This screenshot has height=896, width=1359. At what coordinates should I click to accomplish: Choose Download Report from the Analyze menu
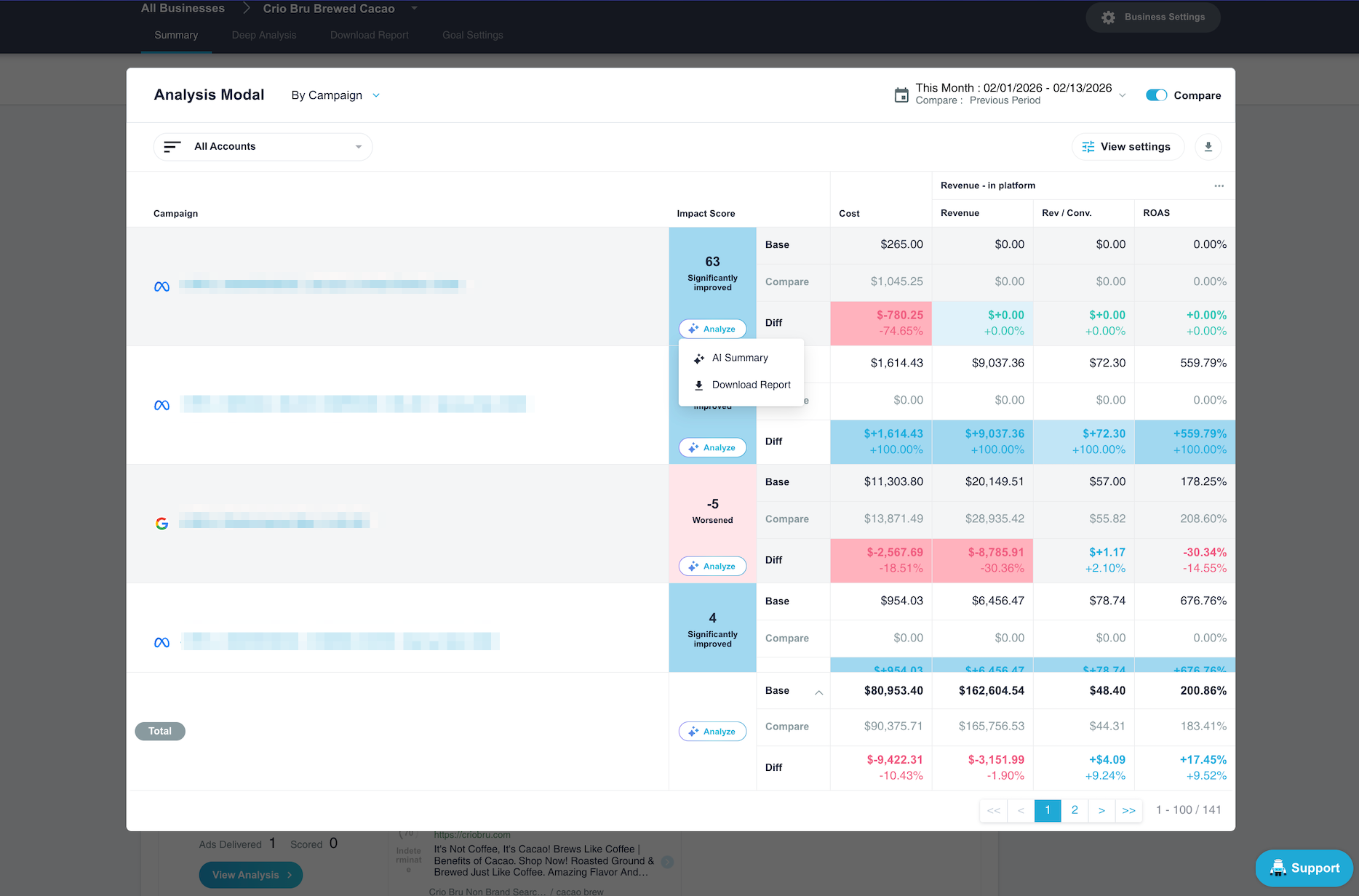point(750,385)
